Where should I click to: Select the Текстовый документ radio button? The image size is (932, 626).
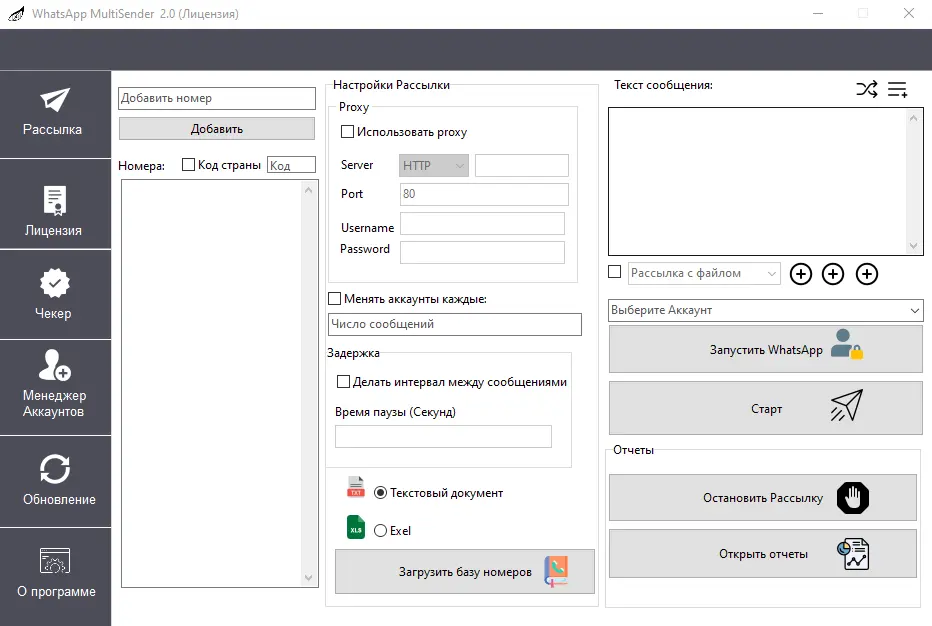pos(380,493)
